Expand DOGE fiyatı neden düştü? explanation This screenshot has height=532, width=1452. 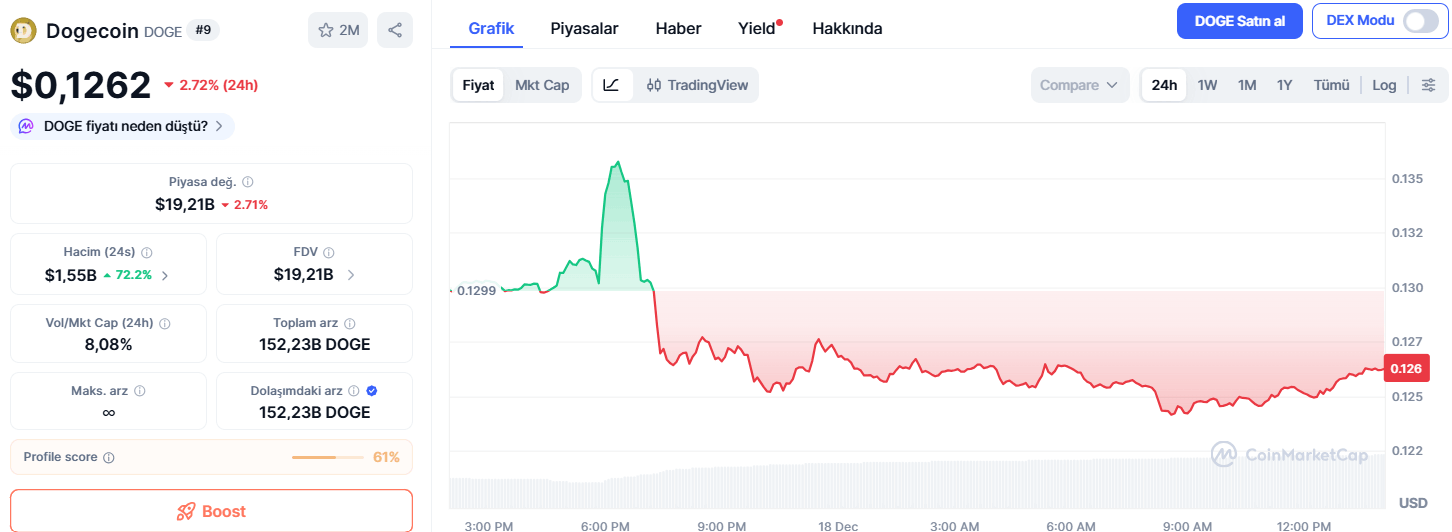click(x=123, y=126)
